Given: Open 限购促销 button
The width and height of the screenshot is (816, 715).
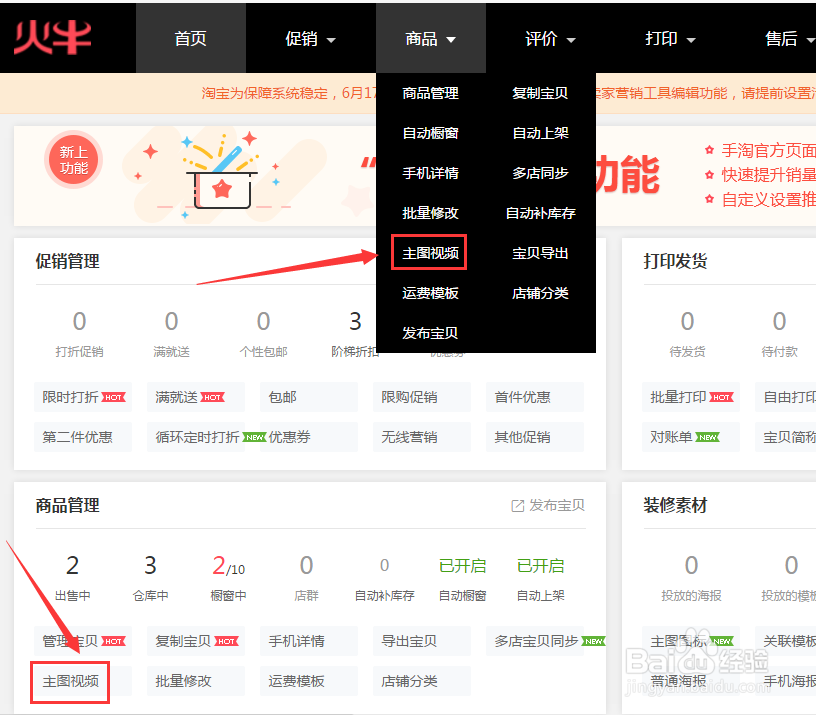Looking at the screenshot, I should 422,397.
